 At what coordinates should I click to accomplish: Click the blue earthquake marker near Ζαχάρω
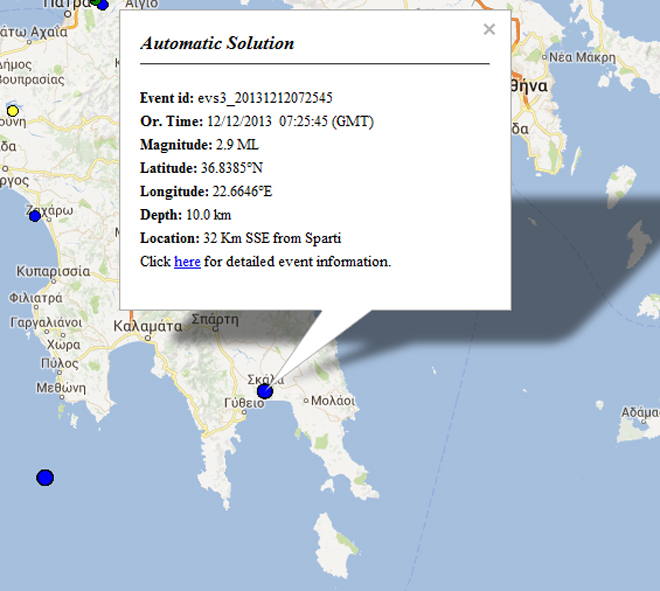tap(35, 216)
